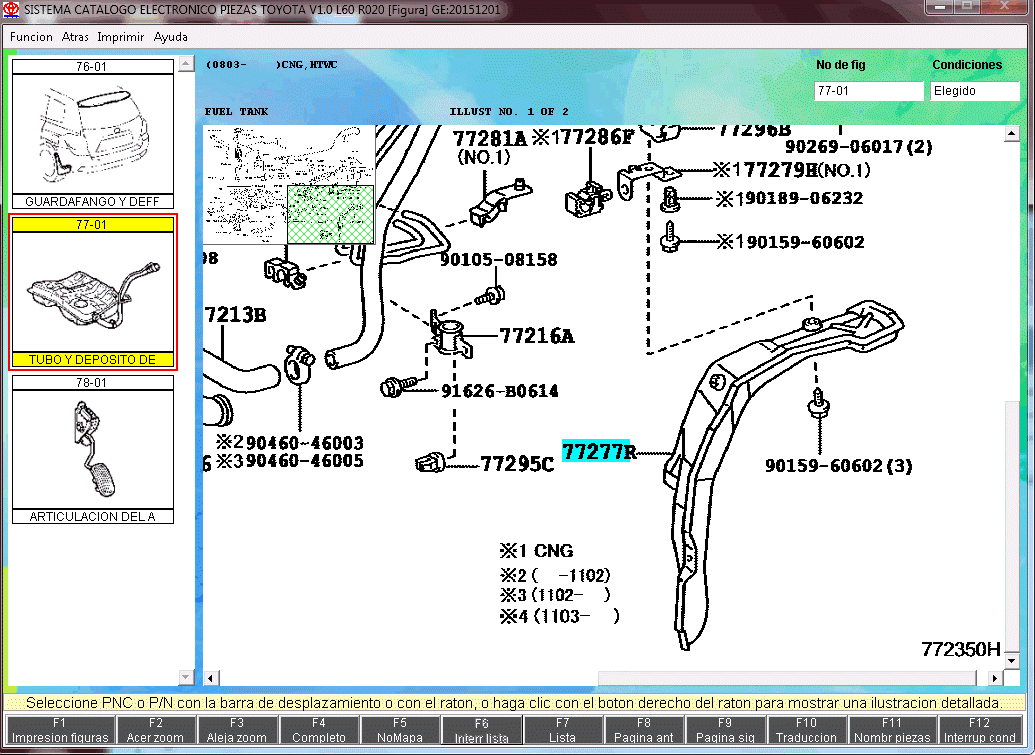Open the Imprimir menu
Image resolution: width=1035 pixels, height=755 pixels.
click(121, 37)
